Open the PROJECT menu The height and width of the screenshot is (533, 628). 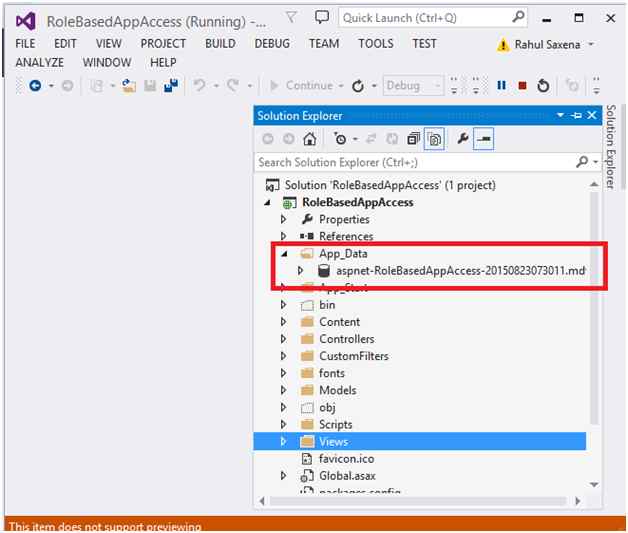163,43
